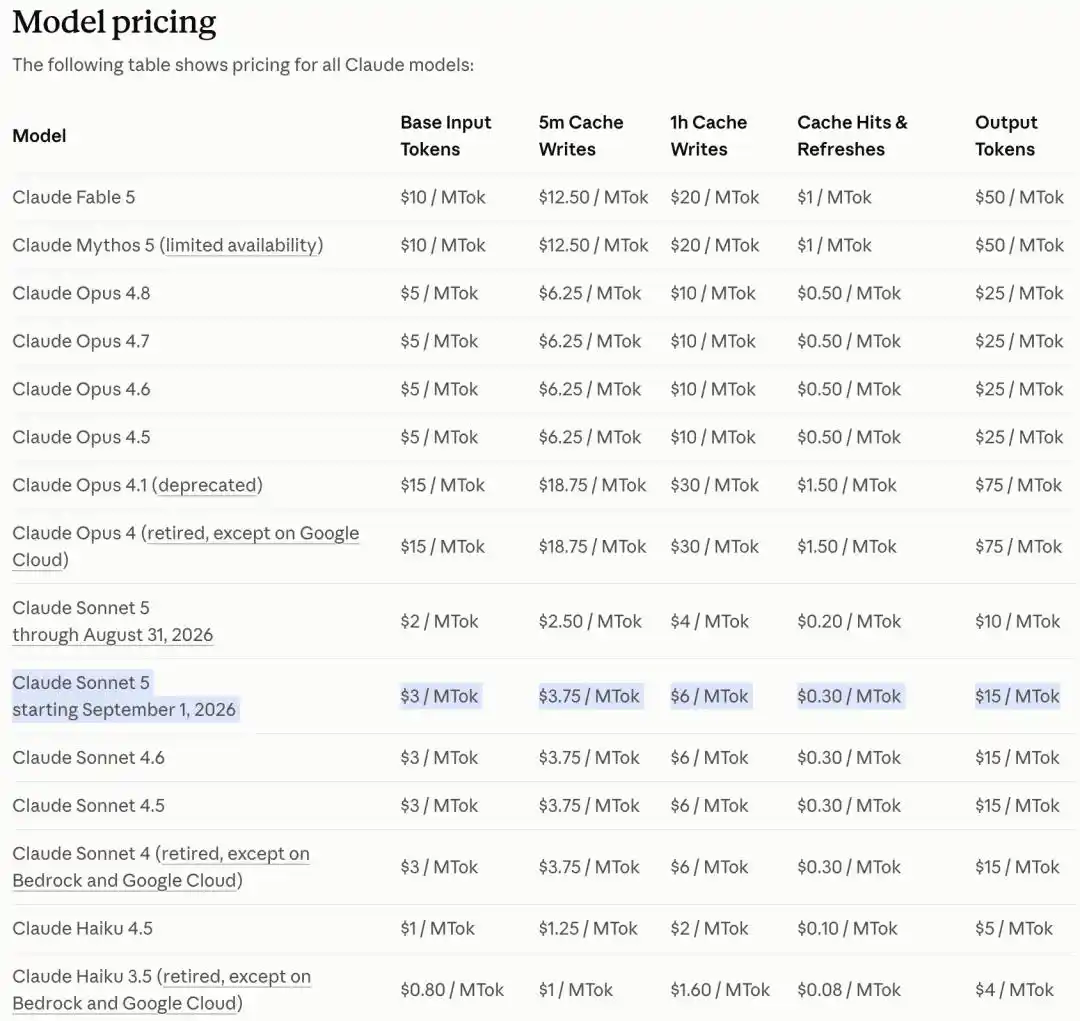Open the 'deprecated' link beside Opus 4.1

point(207,485)
